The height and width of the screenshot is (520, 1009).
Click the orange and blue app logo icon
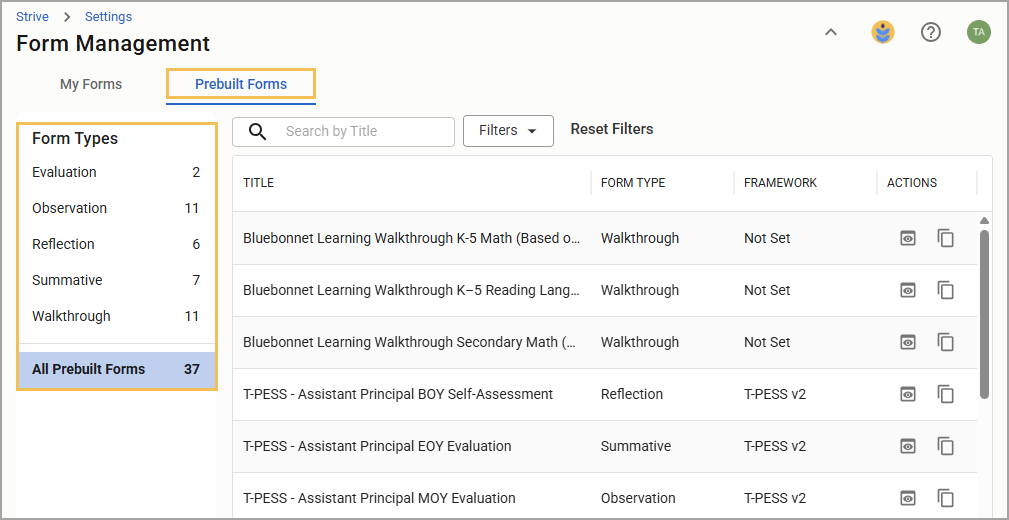[883, 32]
